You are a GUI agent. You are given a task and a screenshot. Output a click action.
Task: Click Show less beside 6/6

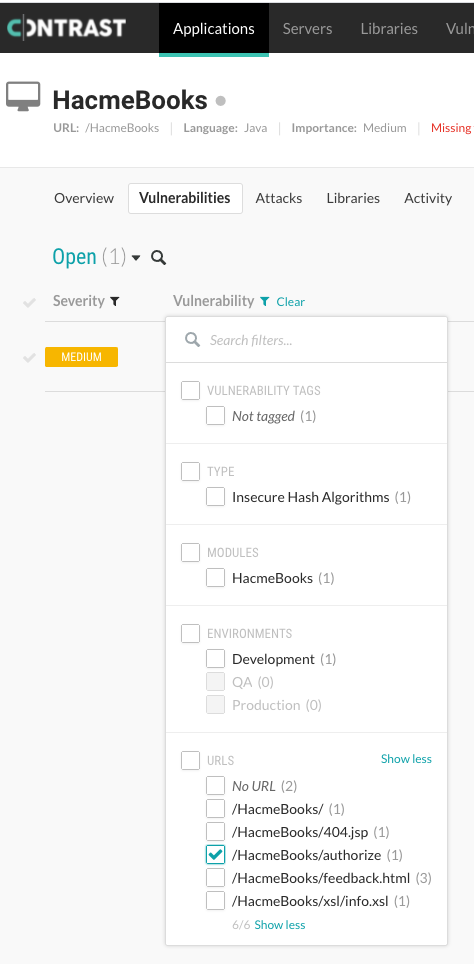click(280, 925)
